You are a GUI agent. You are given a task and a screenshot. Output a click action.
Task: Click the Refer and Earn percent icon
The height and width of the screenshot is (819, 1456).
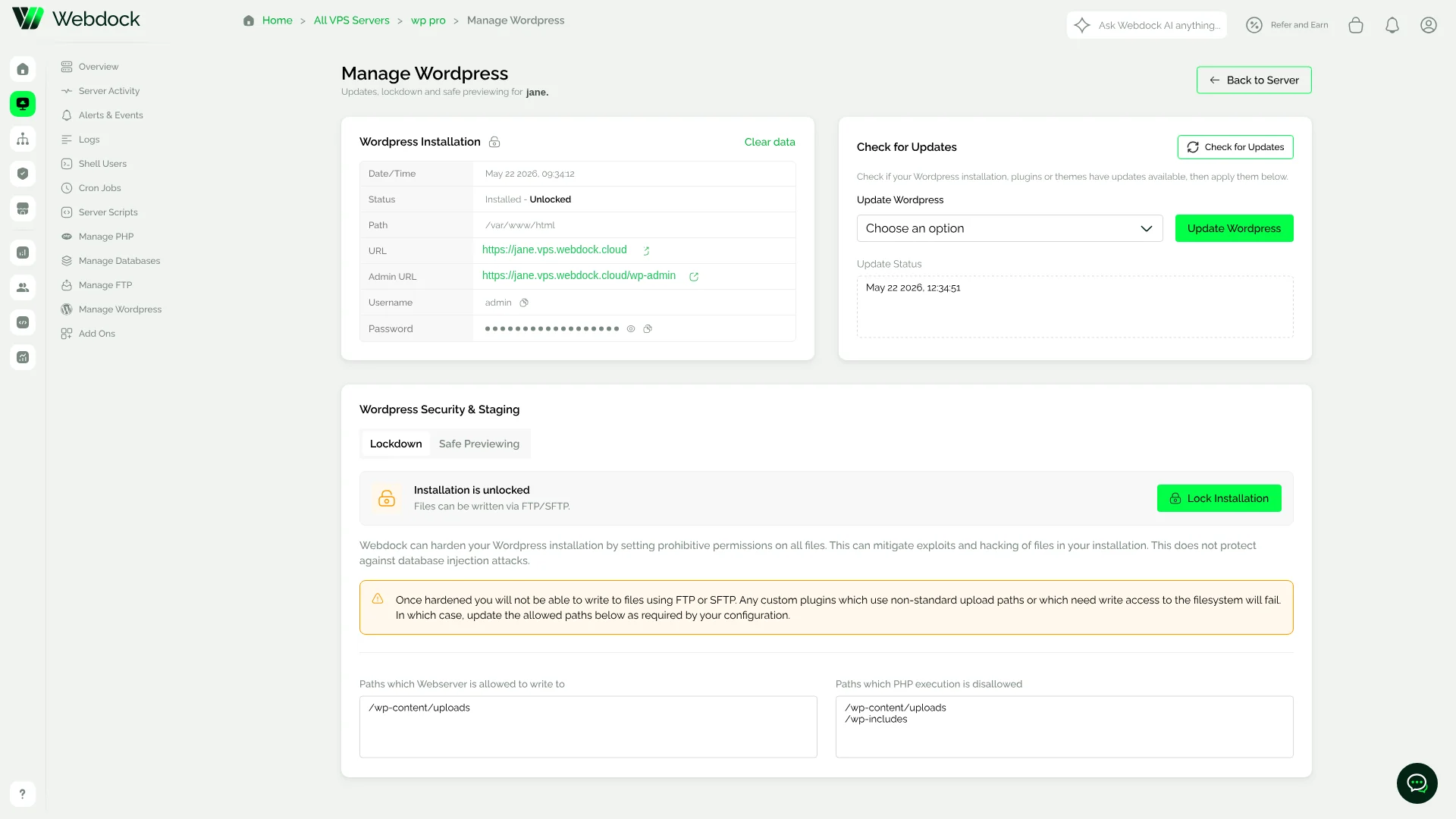tap(1254, 25)
